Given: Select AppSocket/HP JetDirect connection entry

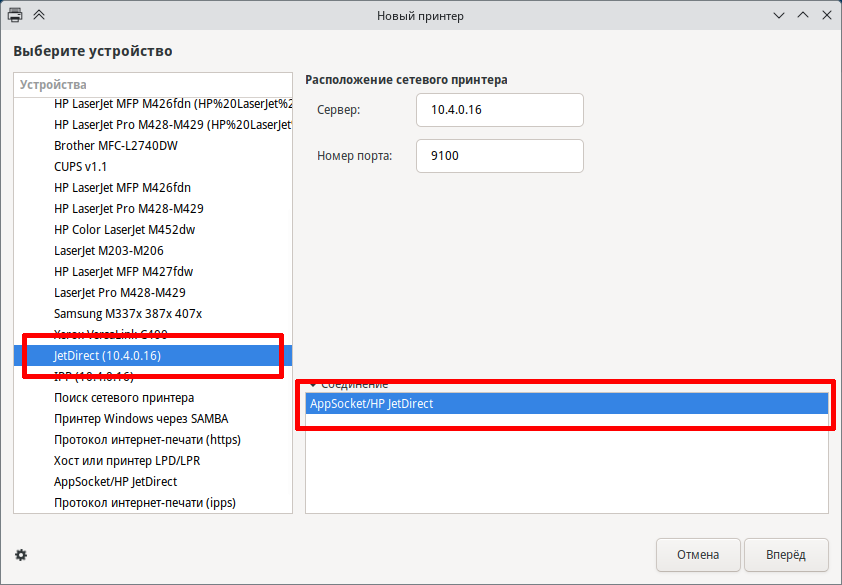Looking at the screenshot, I should [566, 403].
